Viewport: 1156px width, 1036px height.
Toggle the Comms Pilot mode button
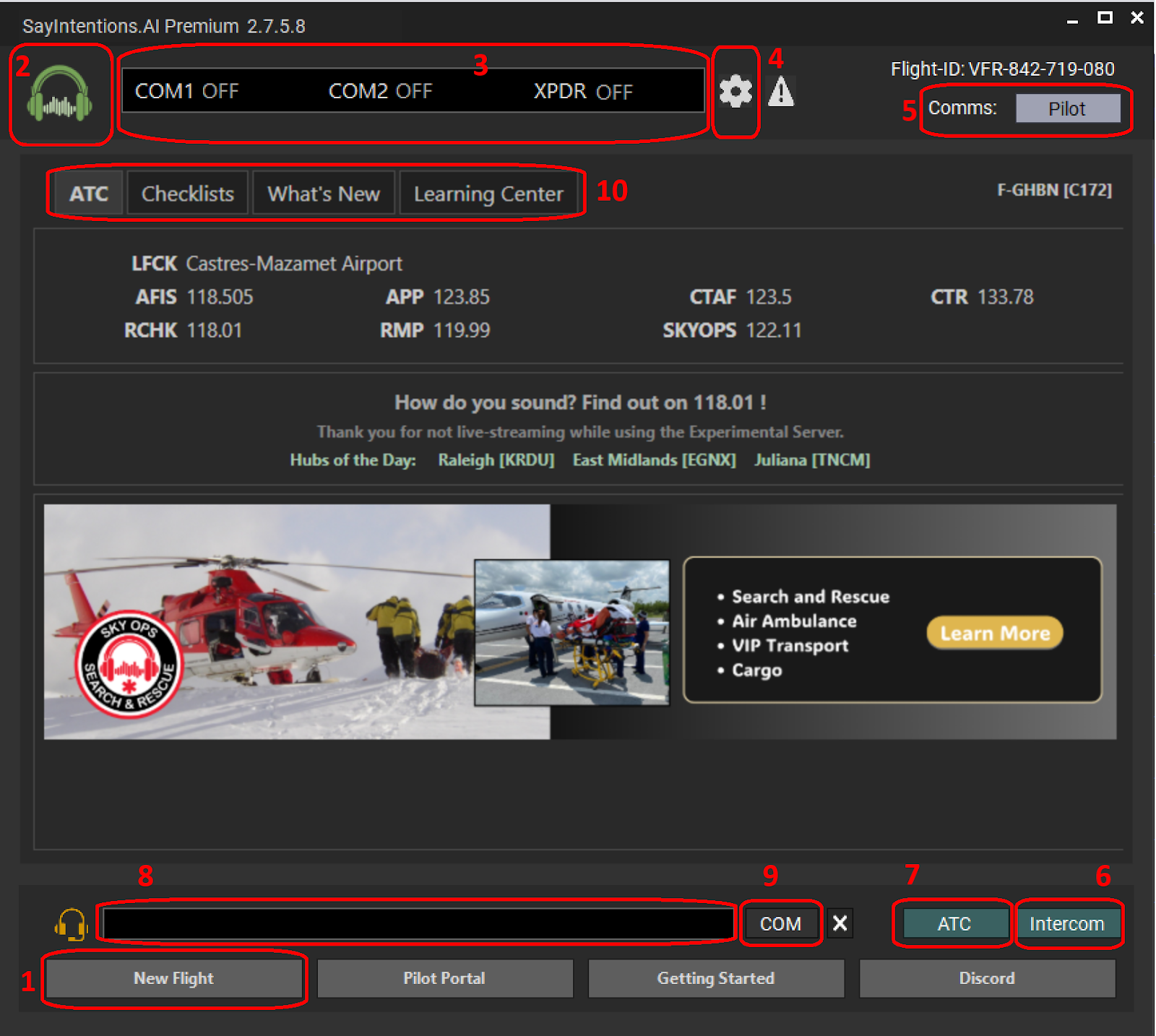click(x=1068, y=108)
